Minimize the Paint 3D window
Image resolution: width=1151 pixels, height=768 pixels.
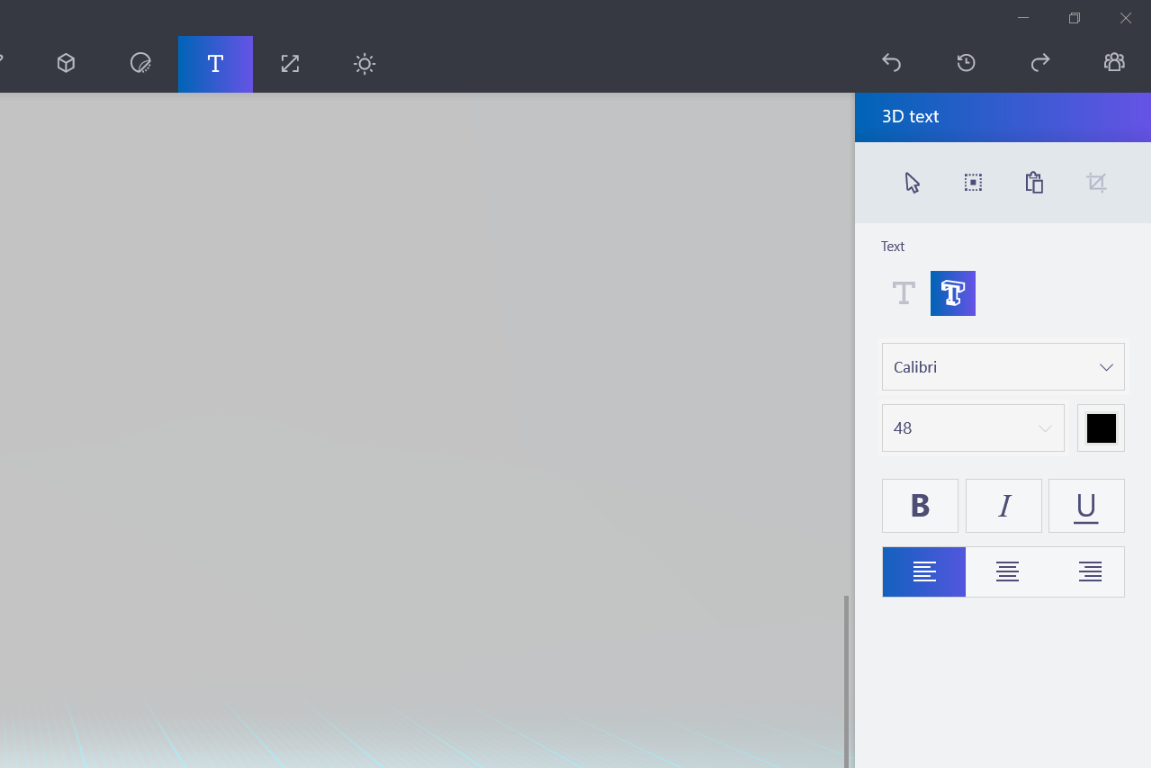click(1023, 18)
